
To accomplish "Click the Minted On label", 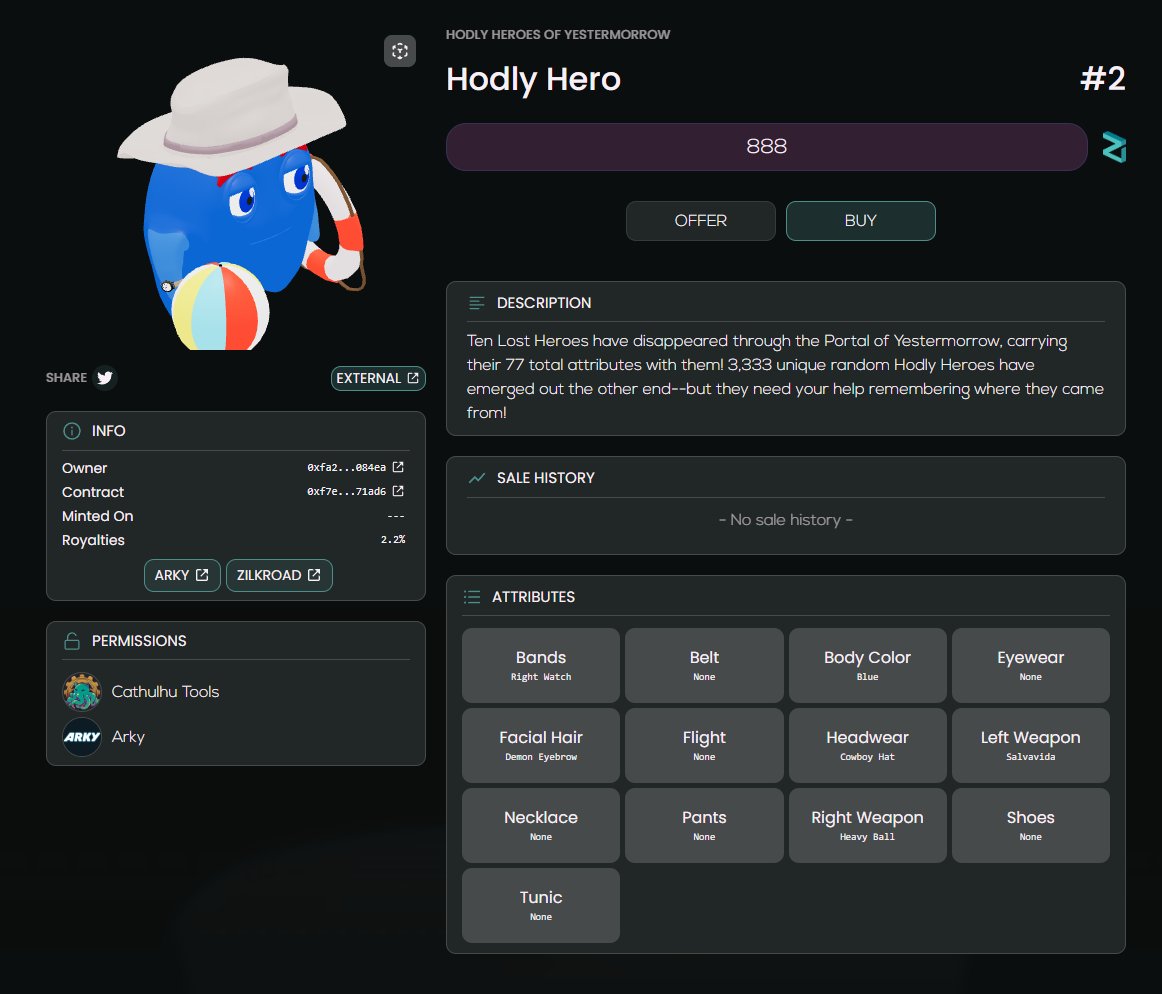I will click(98, 516).
